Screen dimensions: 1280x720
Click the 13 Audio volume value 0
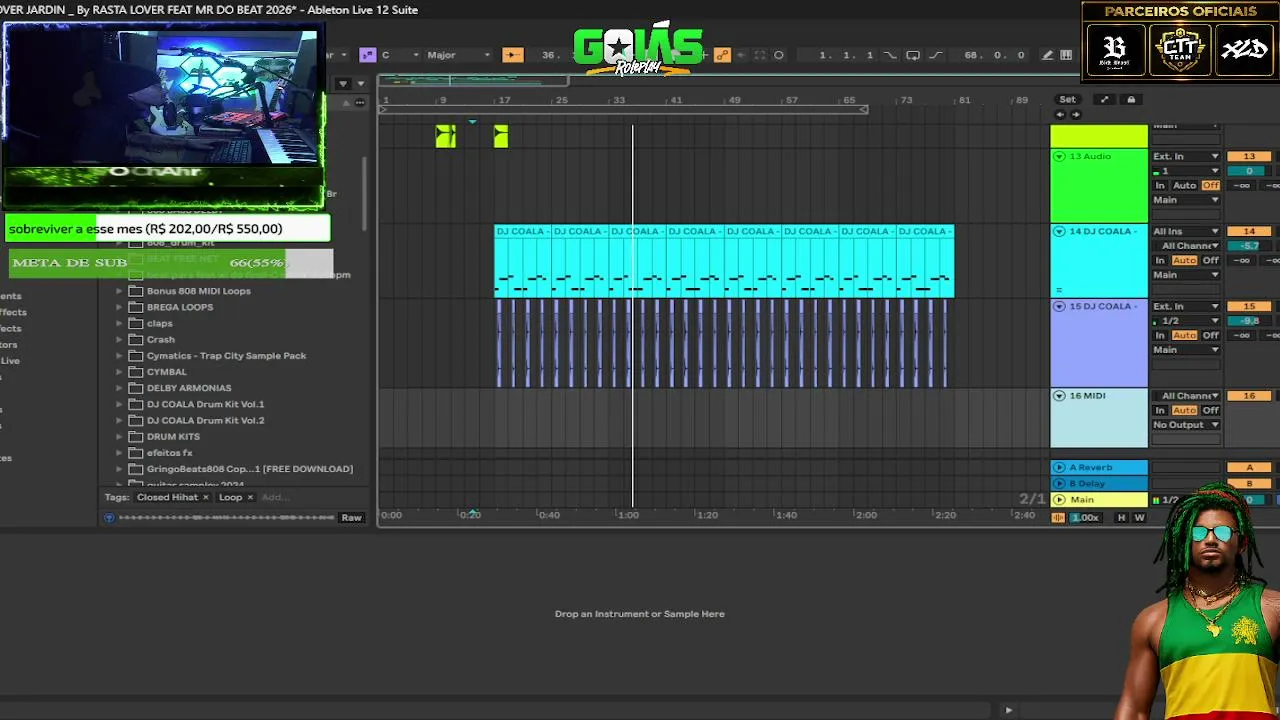click(x=1249, y=171)
